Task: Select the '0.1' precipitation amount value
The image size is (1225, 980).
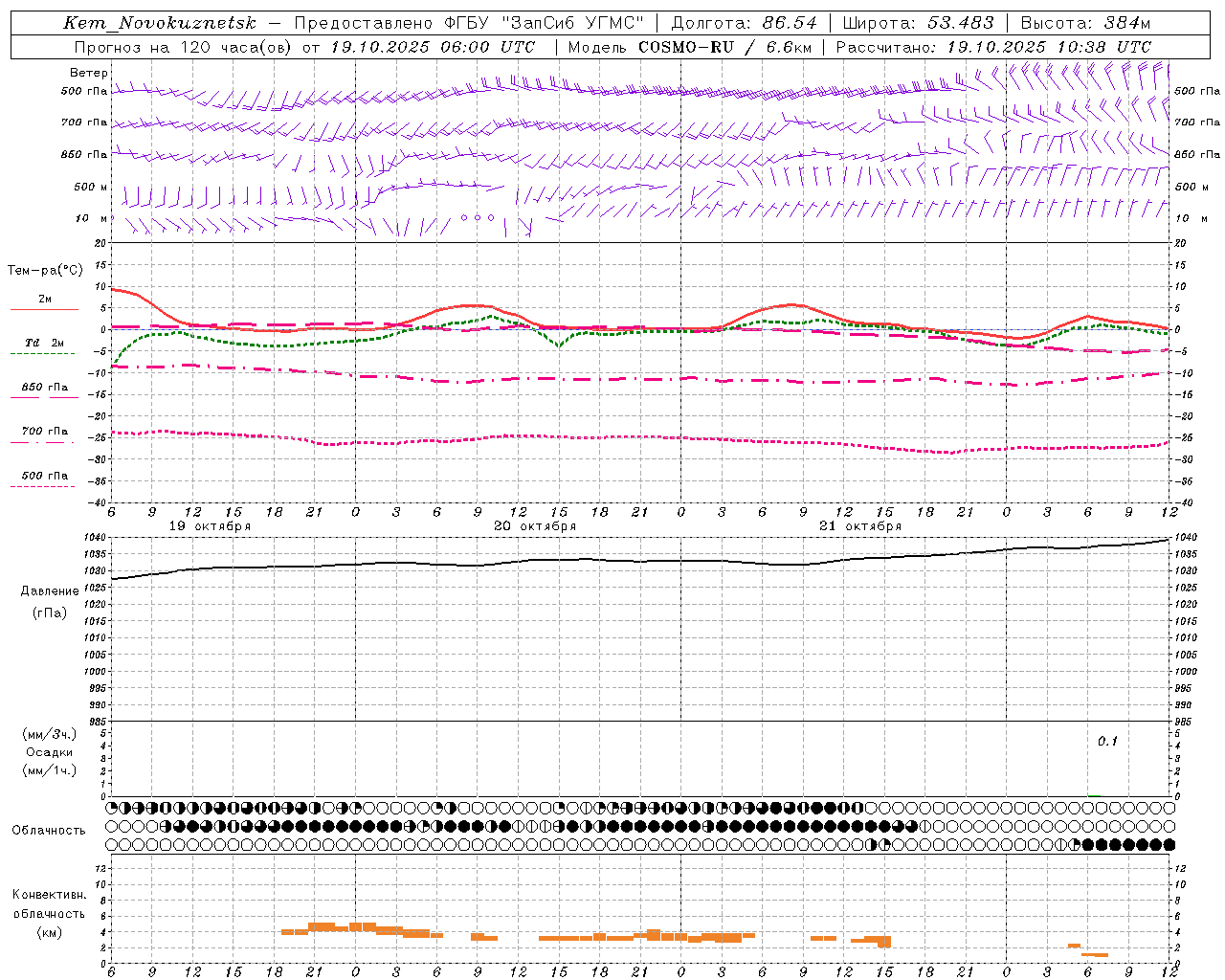Action: tap(1107, 742)
